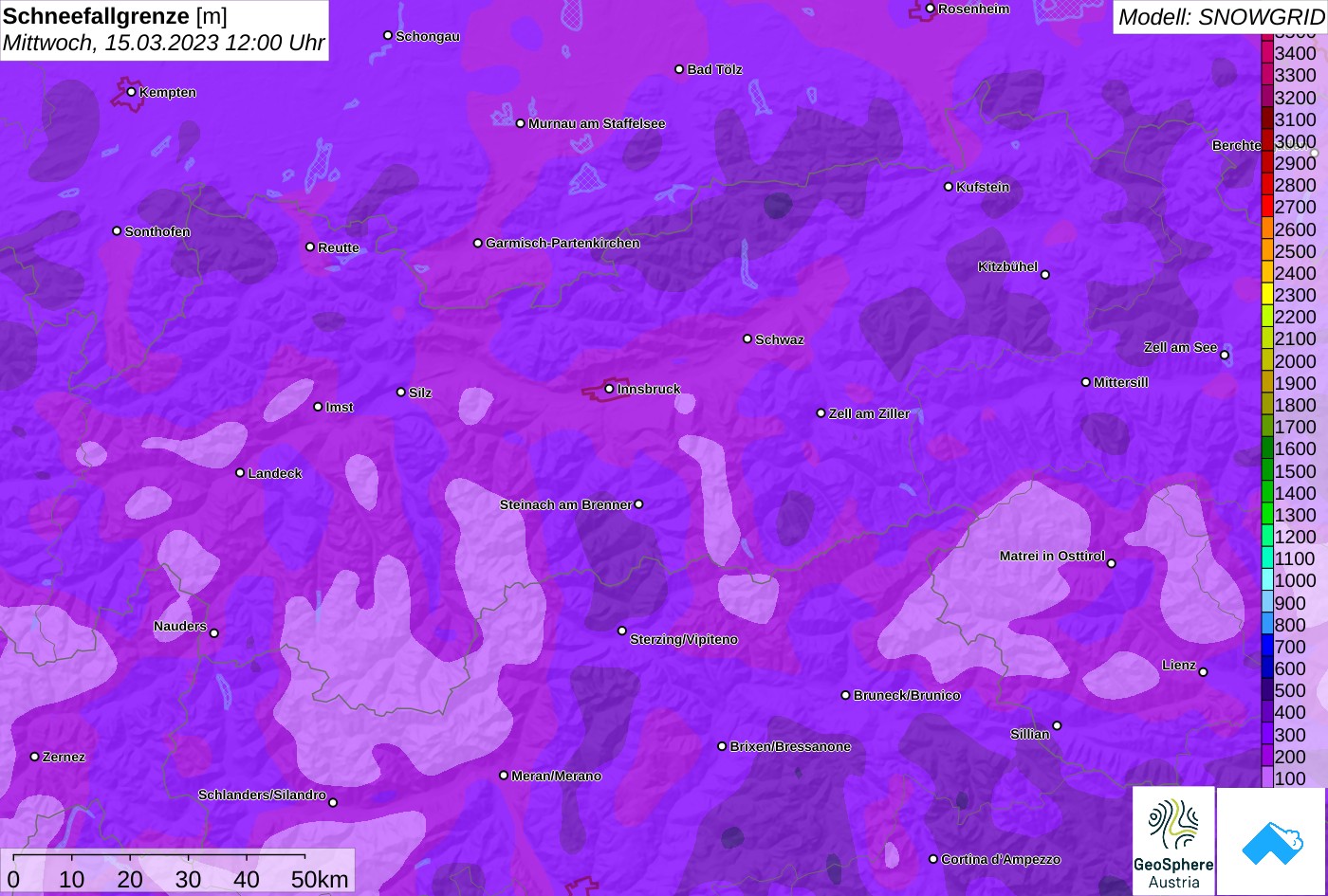Screen dimensions: 1328x896
Task: Click the Schongau marker dot
Action: [388, 35]
